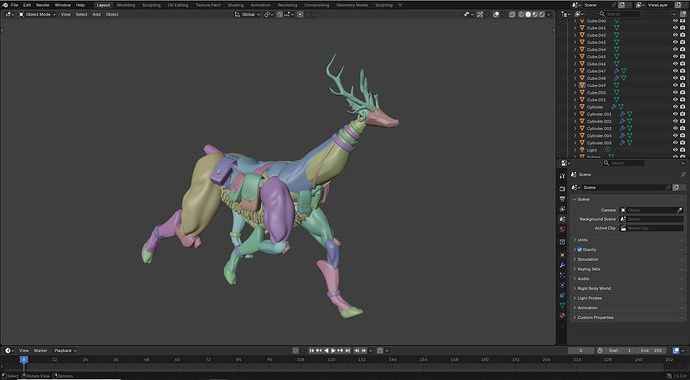Click the timeline playhead at frame 0

(24, 360)
